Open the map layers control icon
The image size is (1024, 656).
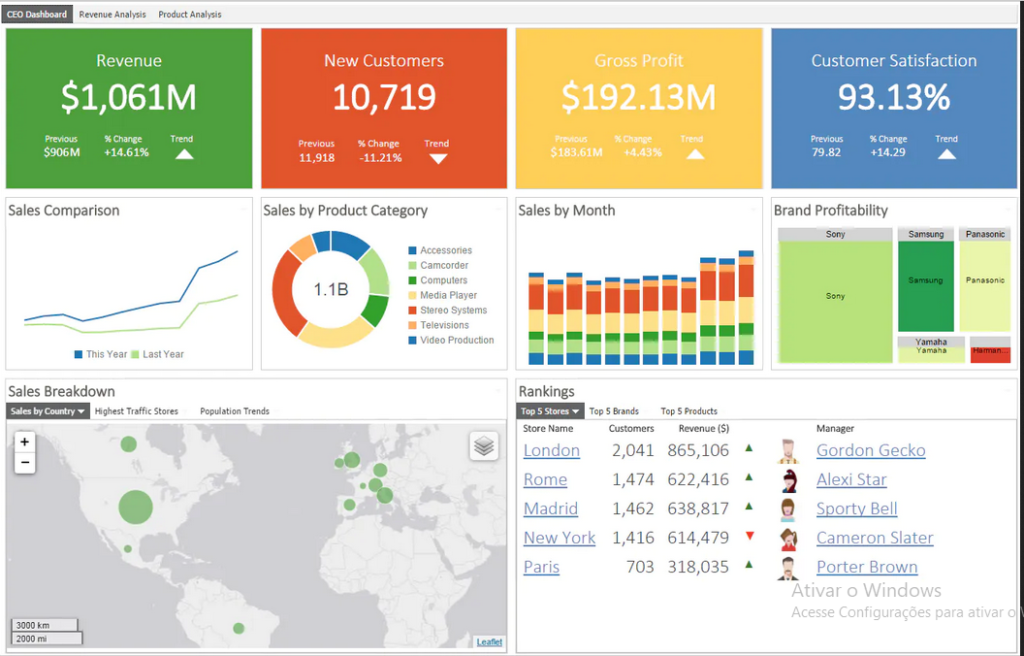click(484, 446)
